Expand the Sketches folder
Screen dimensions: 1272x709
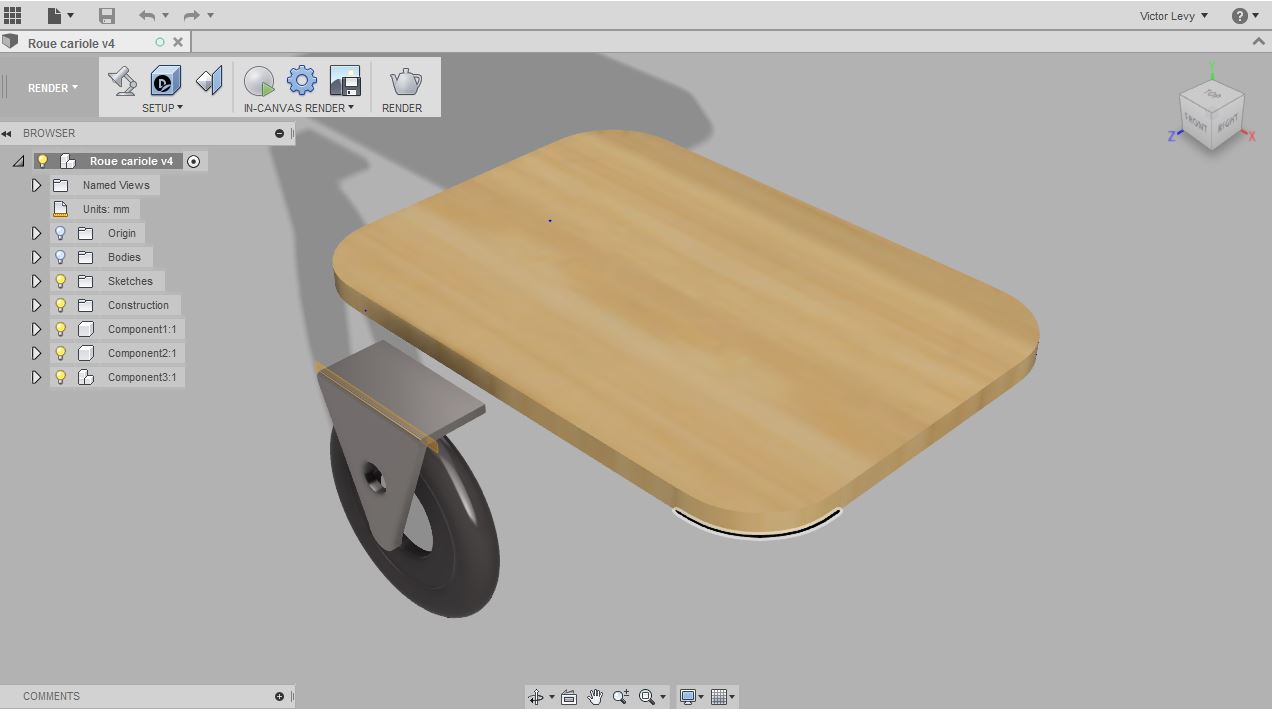(x=36, y=281)
